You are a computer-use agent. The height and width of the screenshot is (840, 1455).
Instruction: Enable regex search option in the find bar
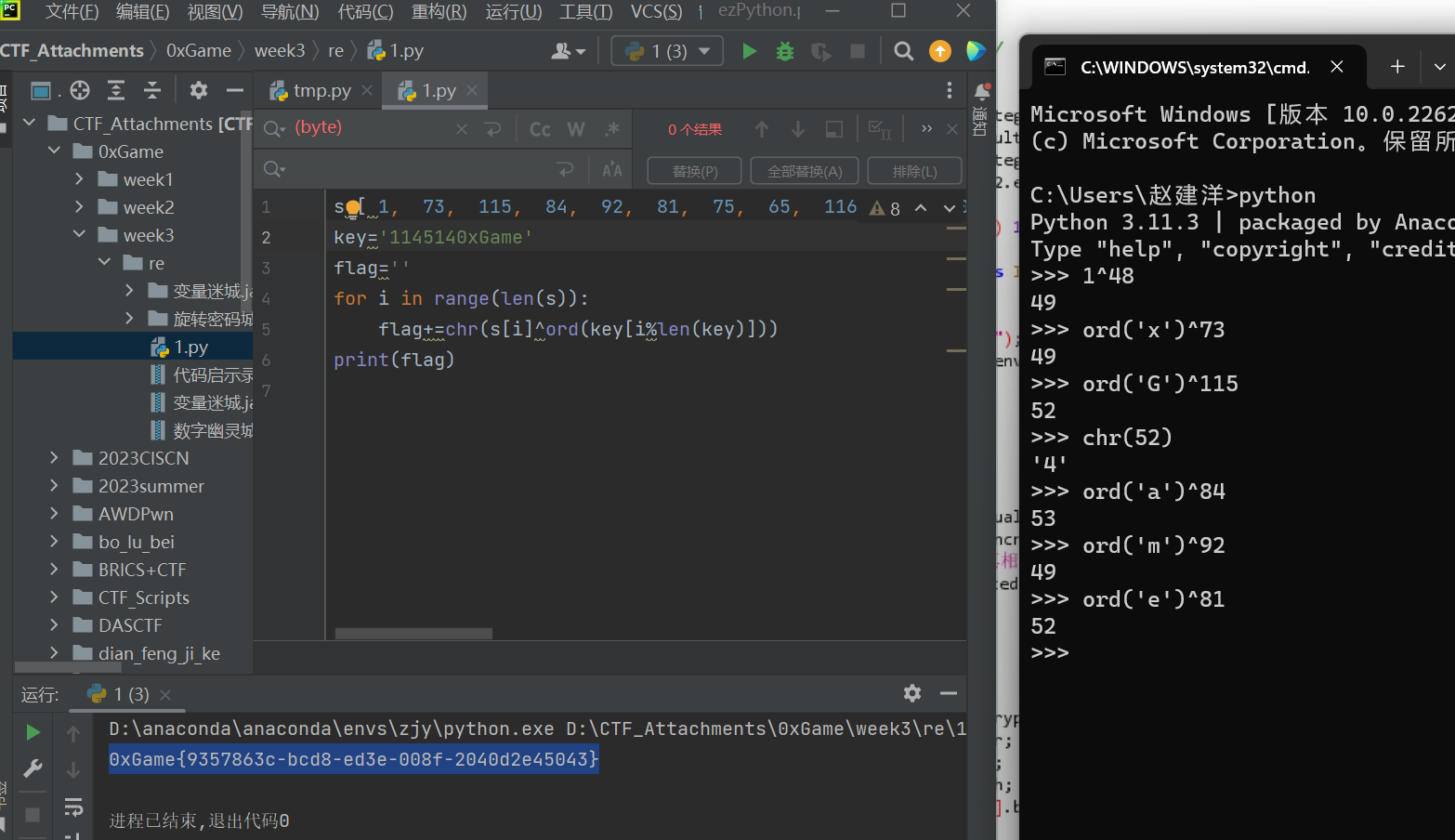(611, 129)
